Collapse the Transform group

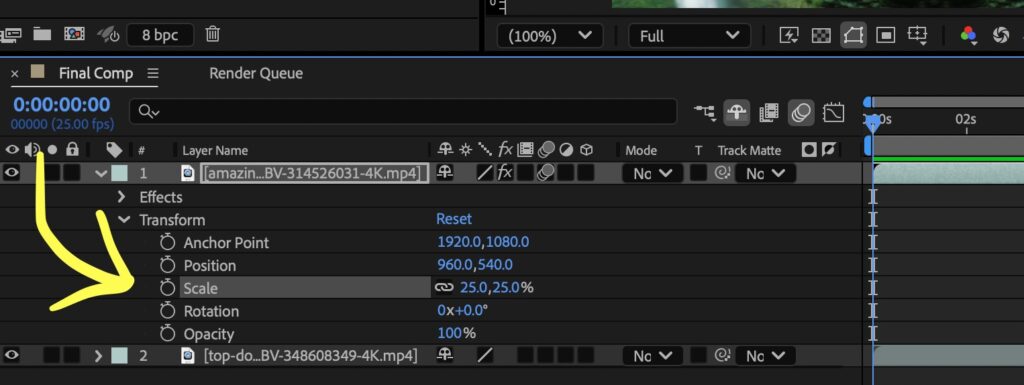[123, 220]
